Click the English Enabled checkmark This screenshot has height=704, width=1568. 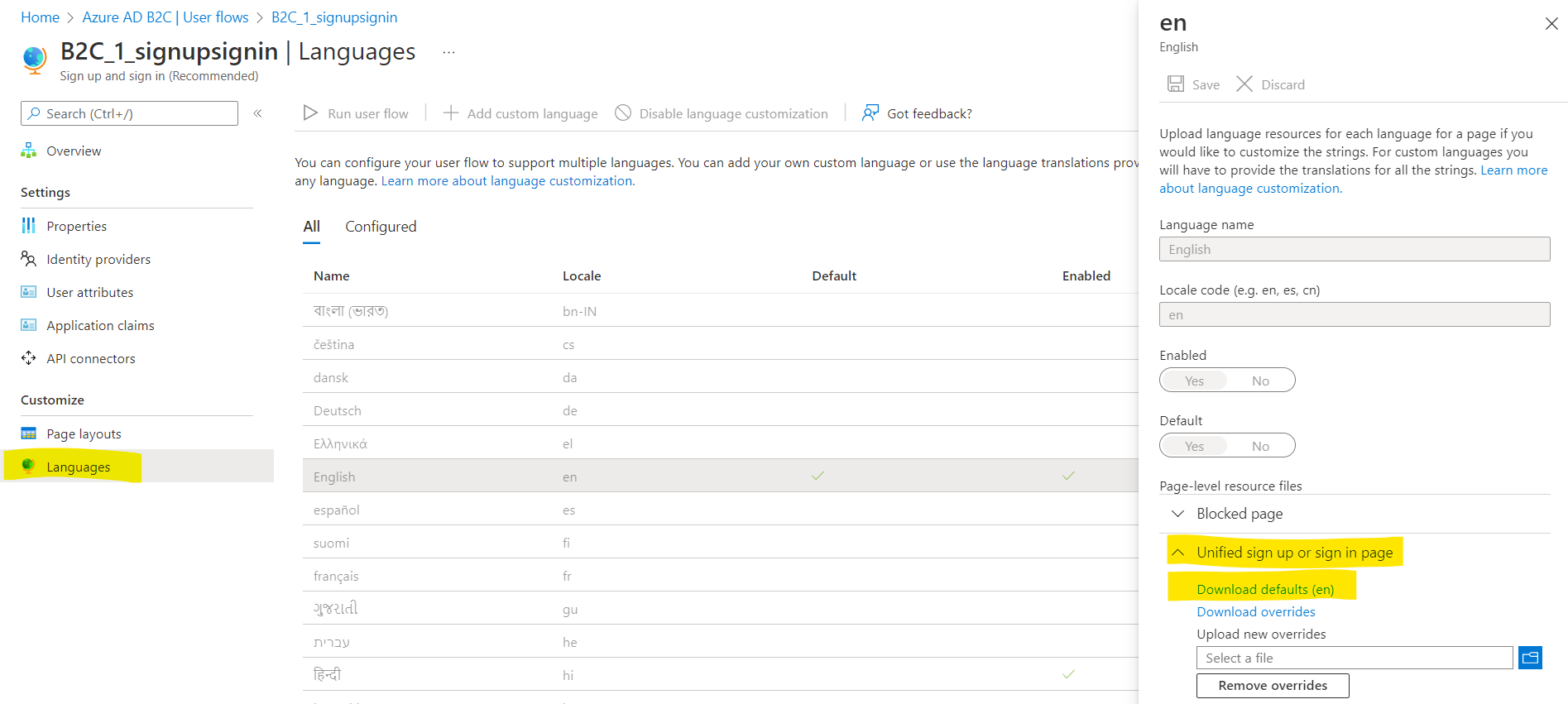[1069, 476]
